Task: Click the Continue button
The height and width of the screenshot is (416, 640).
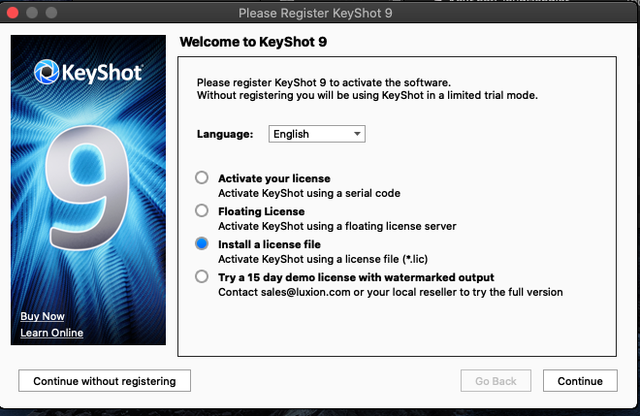Action: (580, 381)
